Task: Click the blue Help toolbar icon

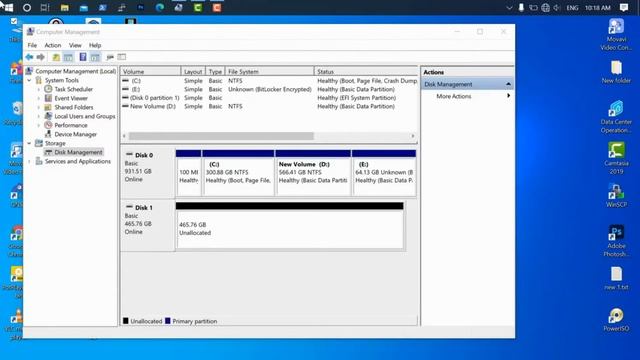Action: [83, 57]
